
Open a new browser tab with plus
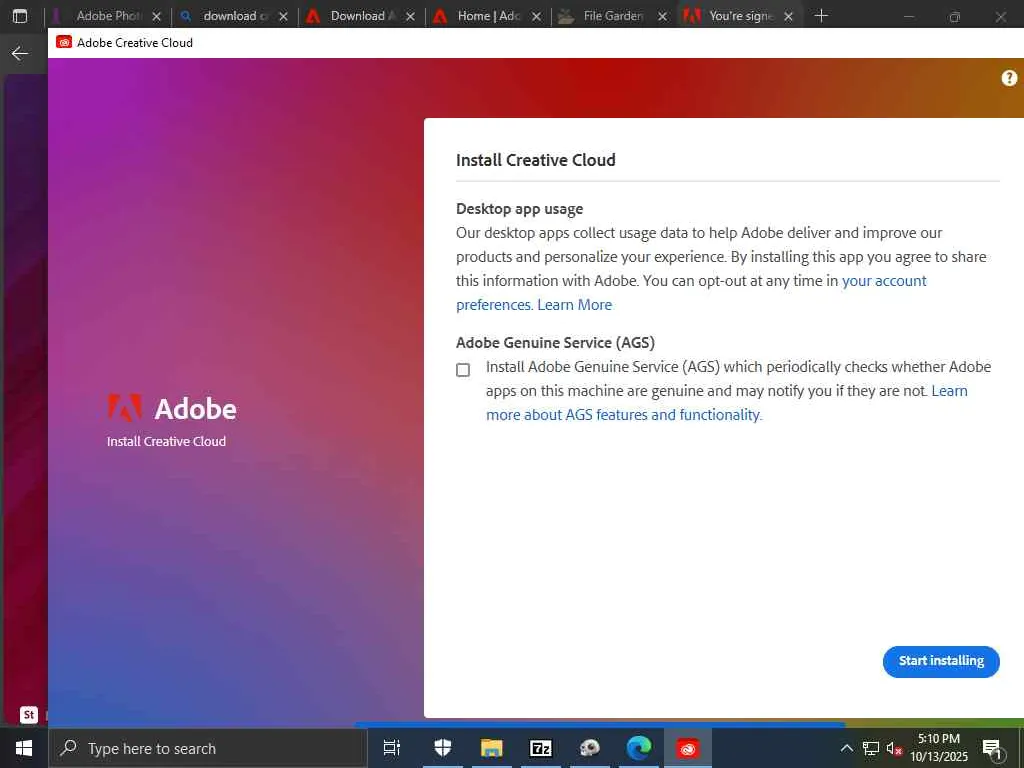click(822, 16)
